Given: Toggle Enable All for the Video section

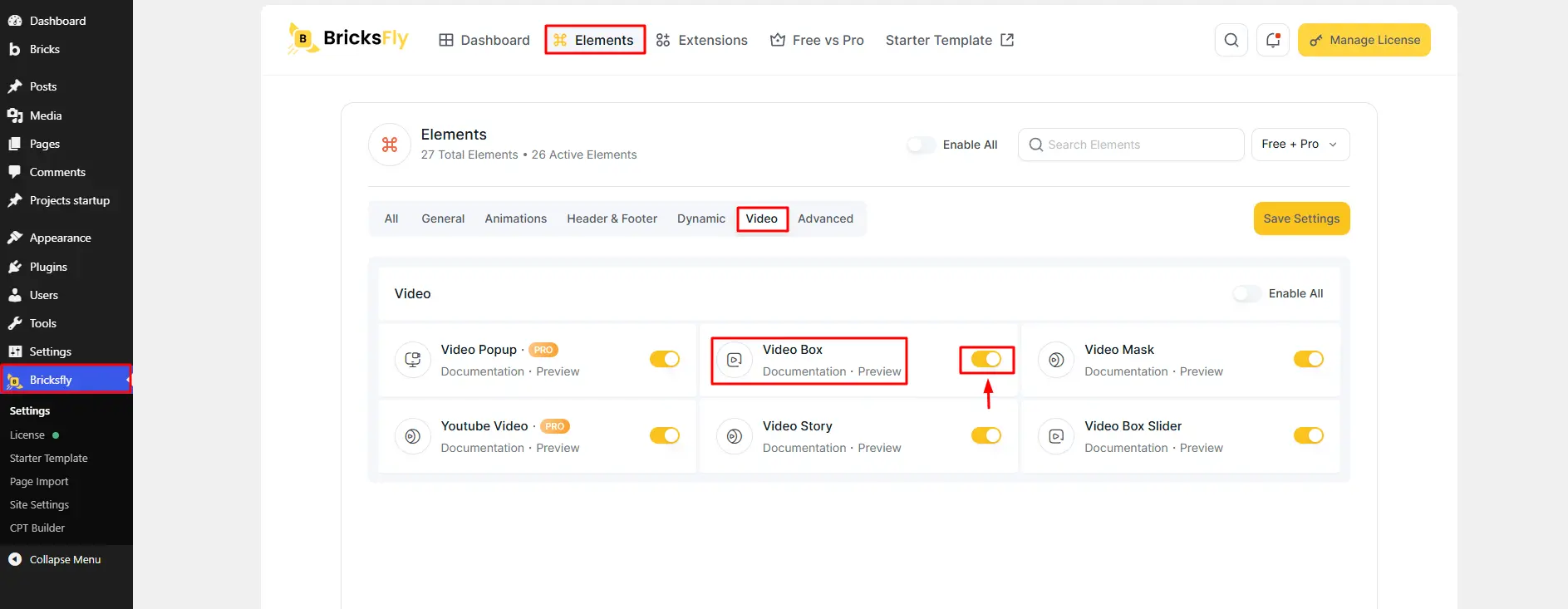Looking at the screenshot, I should coord(1247,293).
